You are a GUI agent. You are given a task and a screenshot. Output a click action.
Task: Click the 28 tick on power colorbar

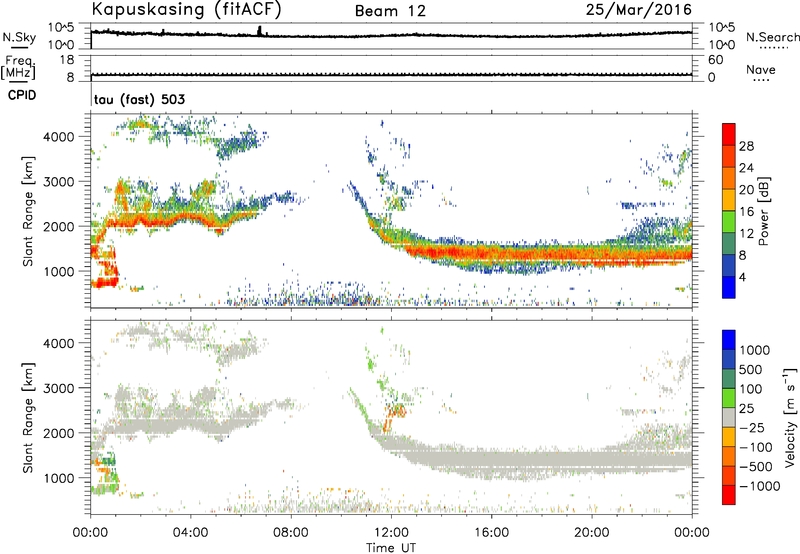point(746,146)
